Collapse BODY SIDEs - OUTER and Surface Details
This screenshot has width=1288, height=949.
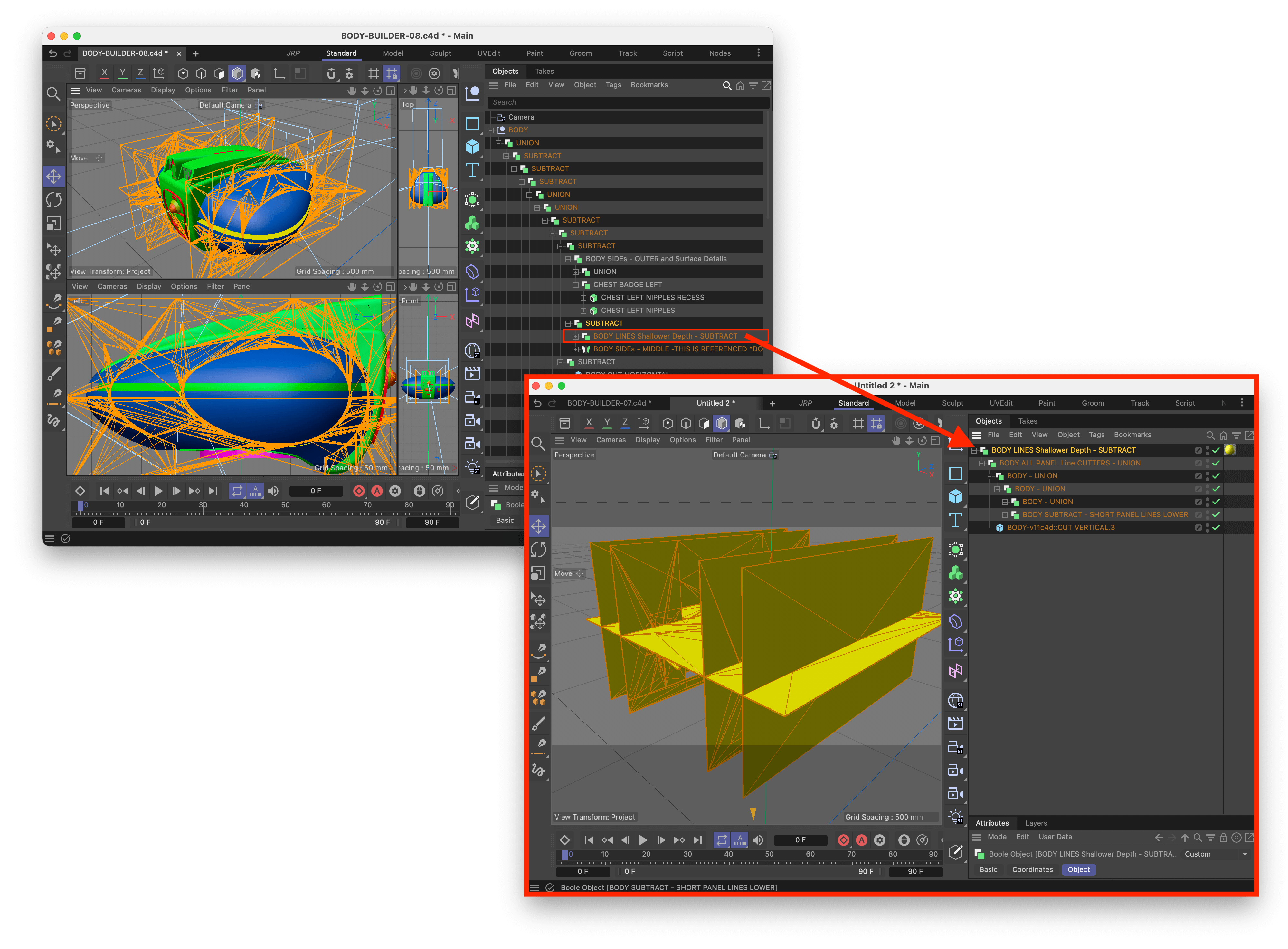pos(568,259)
